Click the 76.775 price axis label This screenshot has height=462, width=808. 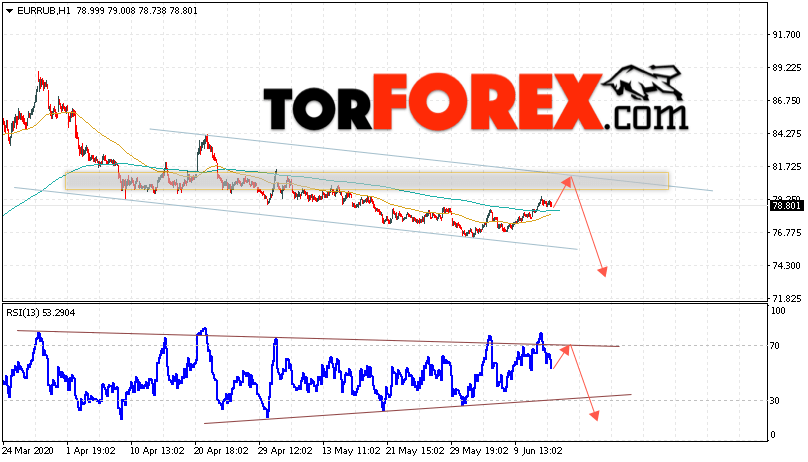pyautogui.click(x=786, y=233)
